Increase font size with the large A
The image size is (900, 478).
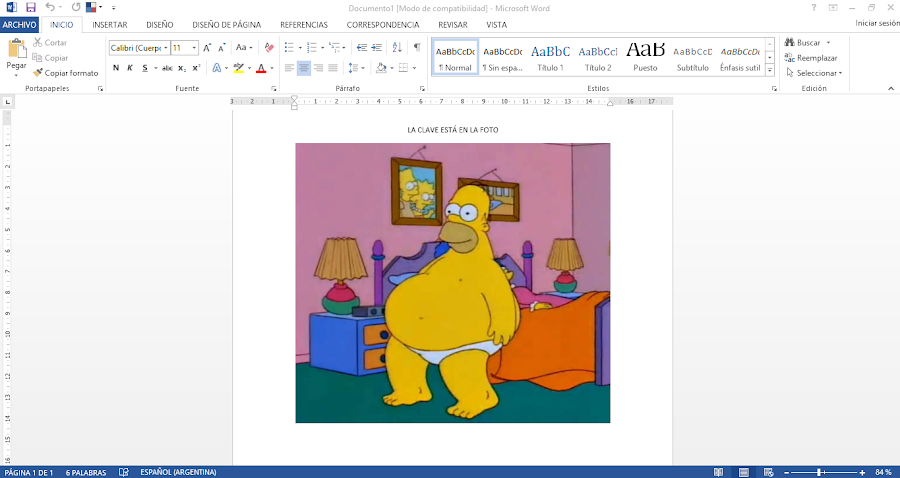click(x=207, y=48)
